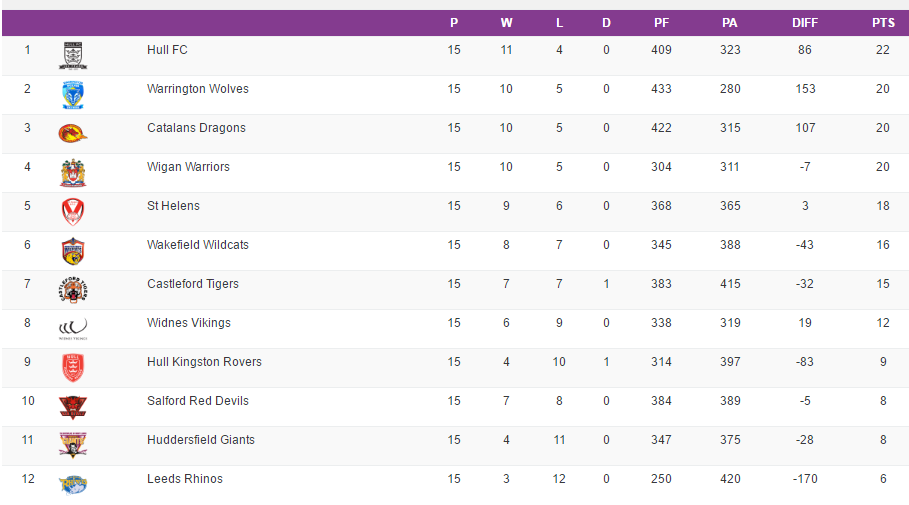Click the Widnes Vikings team logo
Image resolution: width=909 pixels, height=505 pixels.
[x=73, y=328]
